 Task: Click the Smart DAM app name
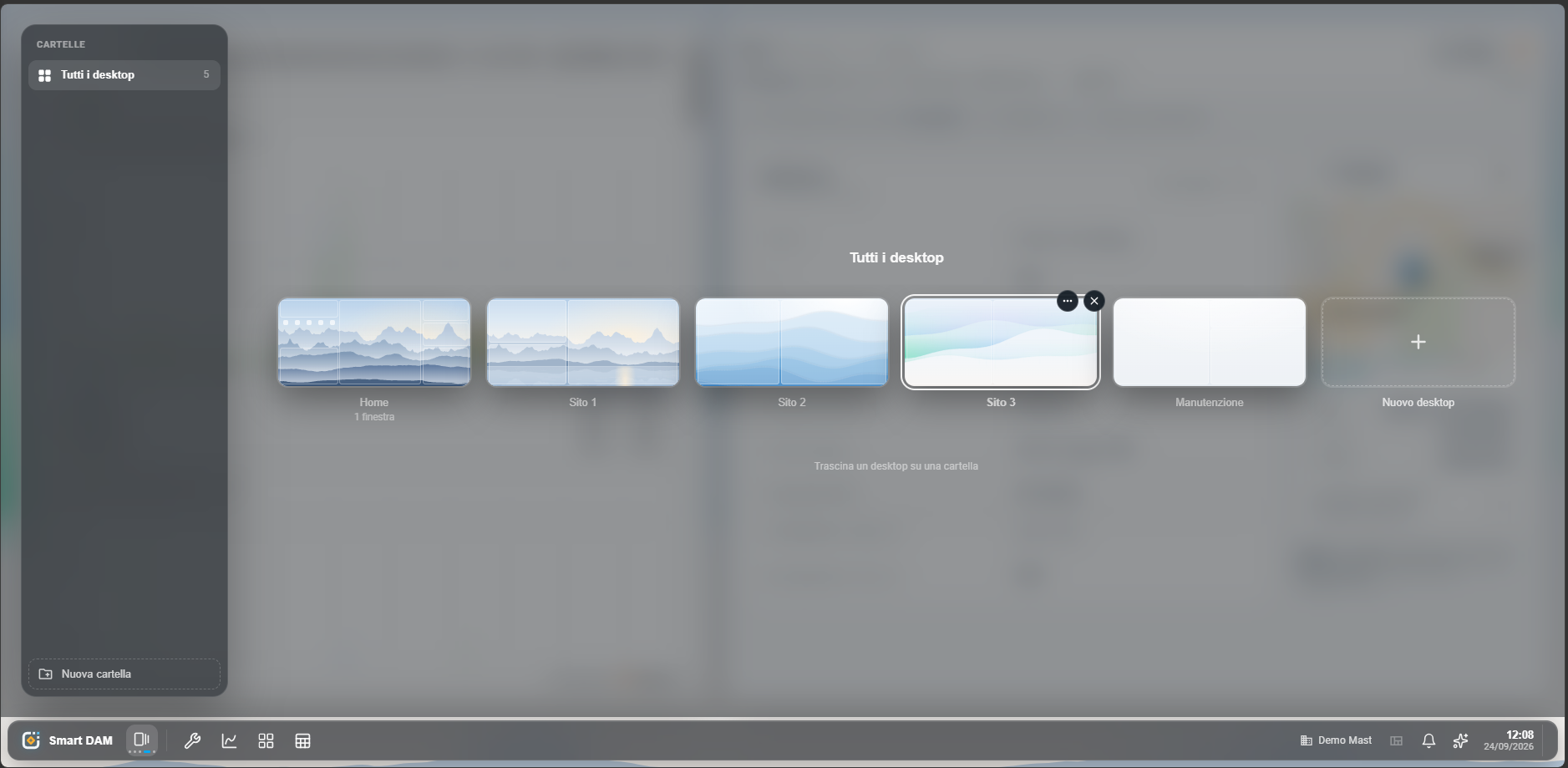point(81,740)
